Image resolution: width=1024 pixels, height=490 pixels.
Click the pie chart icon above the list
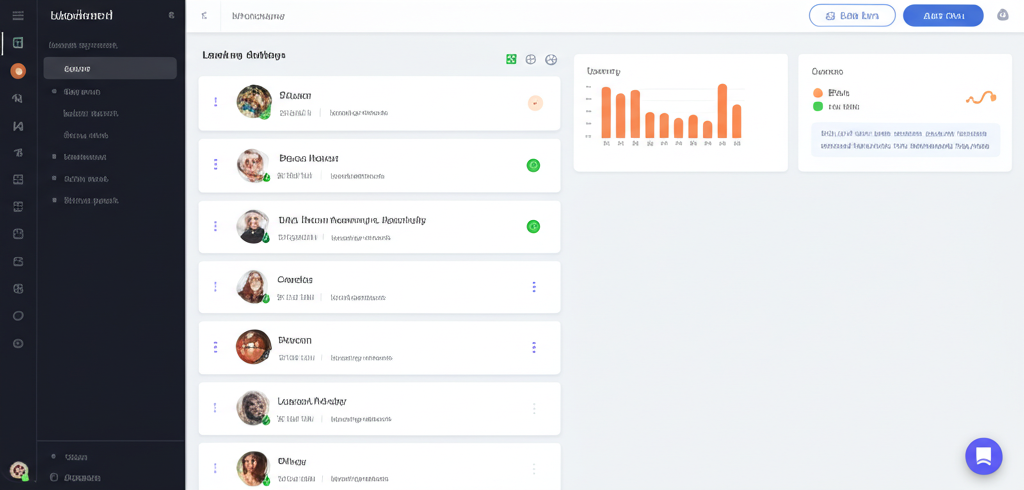click(551, 60)
